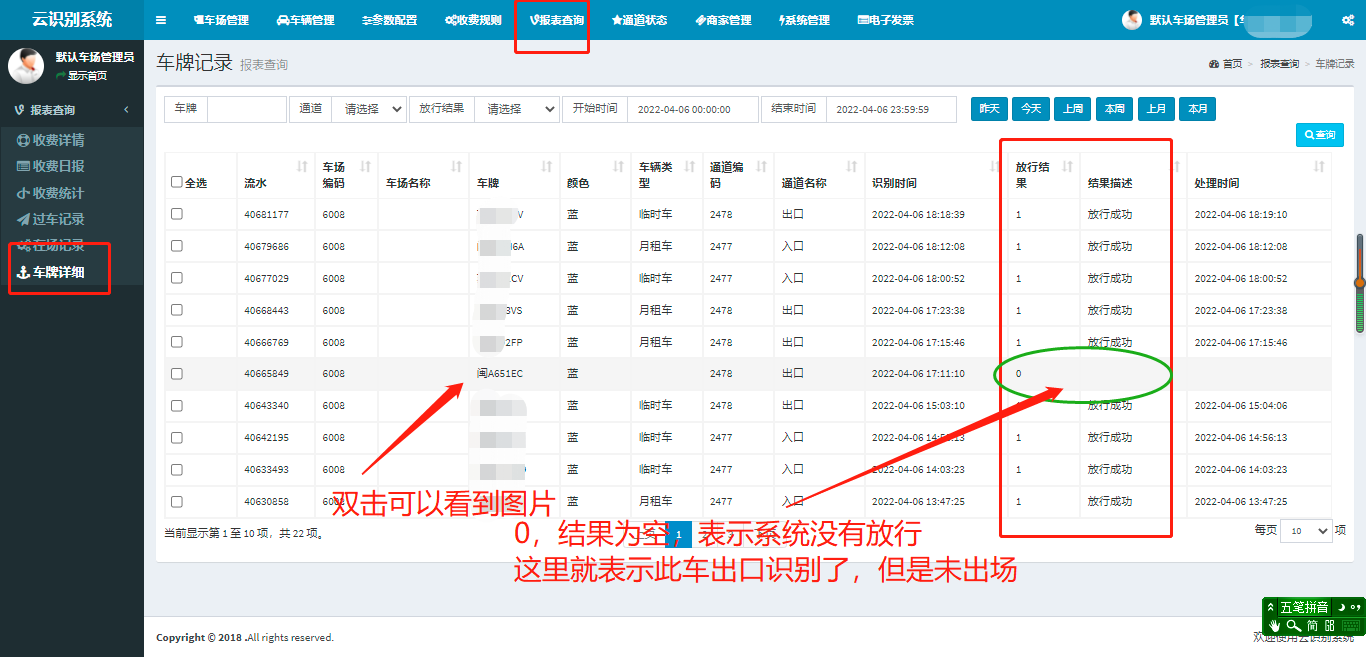The image size is (1366, 657).
Task: Collapse the 报表查询 sidebar section chevron
Action: [126, 110]
